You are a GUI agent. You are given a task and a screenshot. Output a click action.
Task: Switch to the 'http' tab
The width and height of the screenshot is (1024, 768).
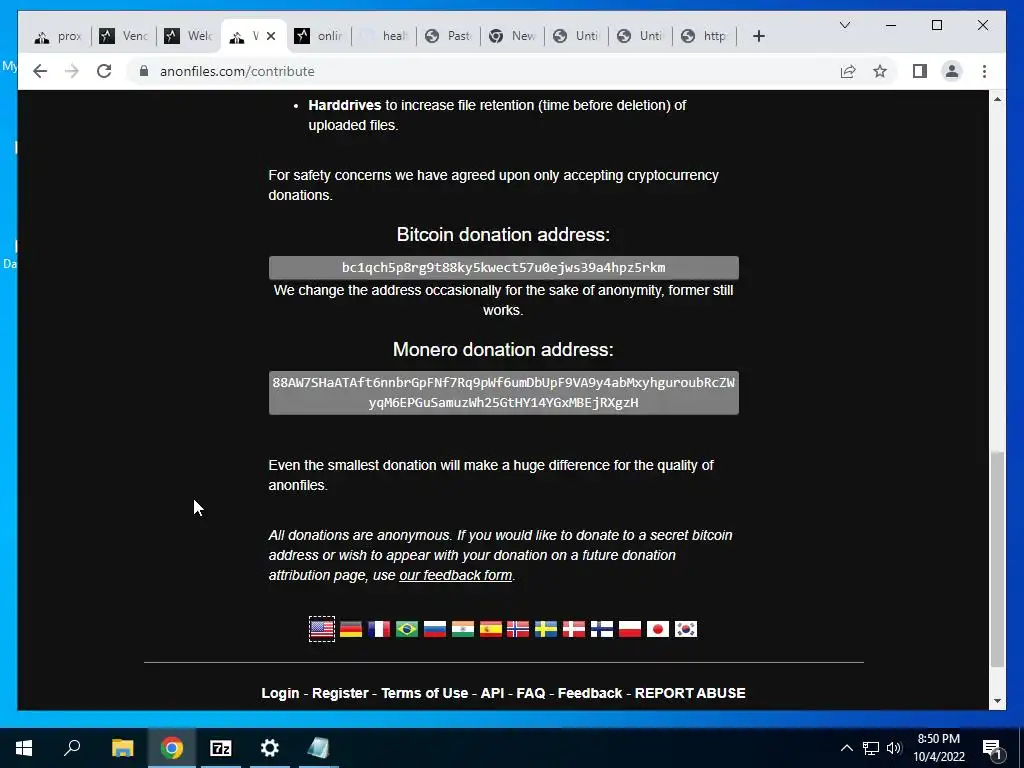pos(705,36)
